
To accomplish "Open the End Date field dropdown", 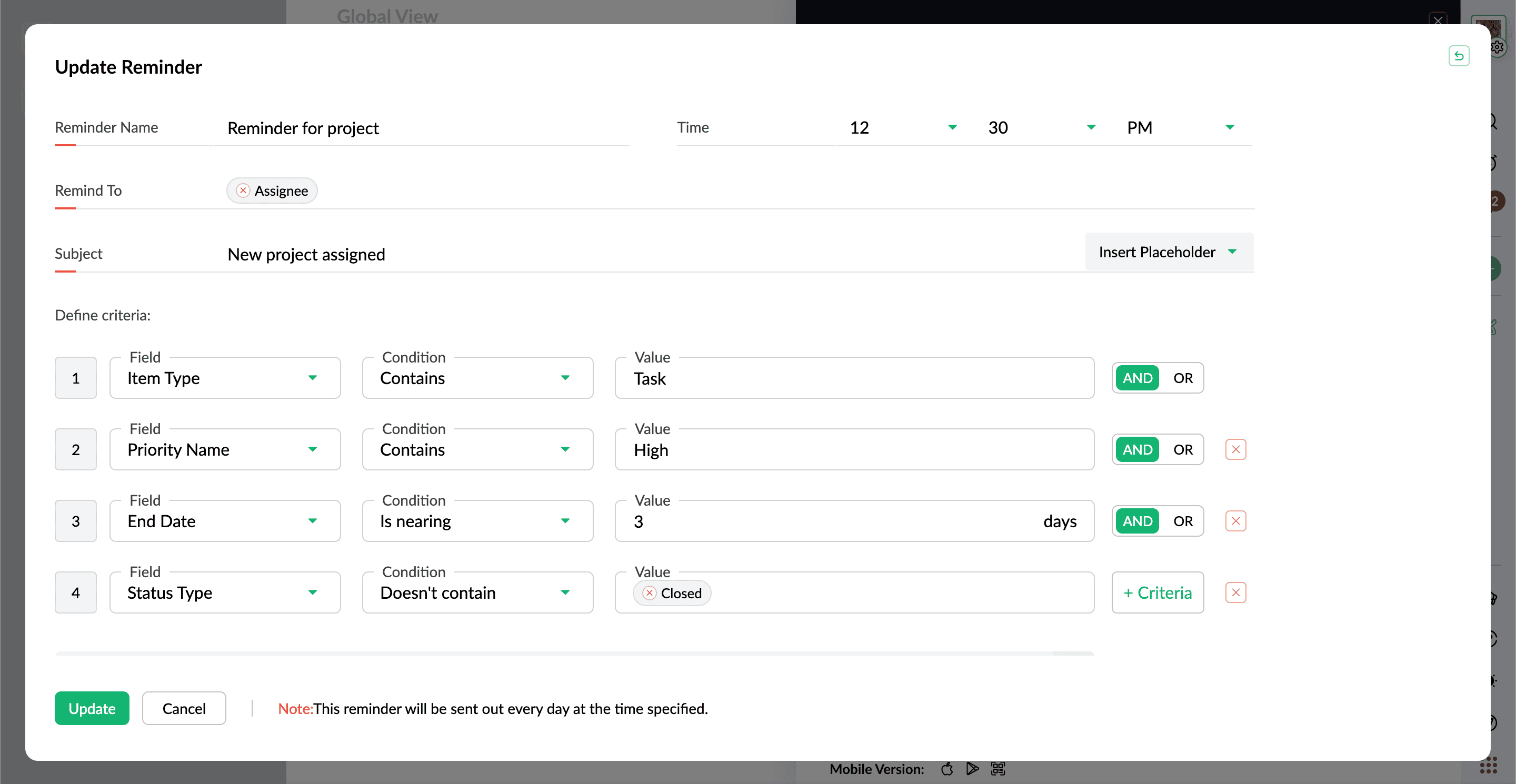I will pos(225,521).
